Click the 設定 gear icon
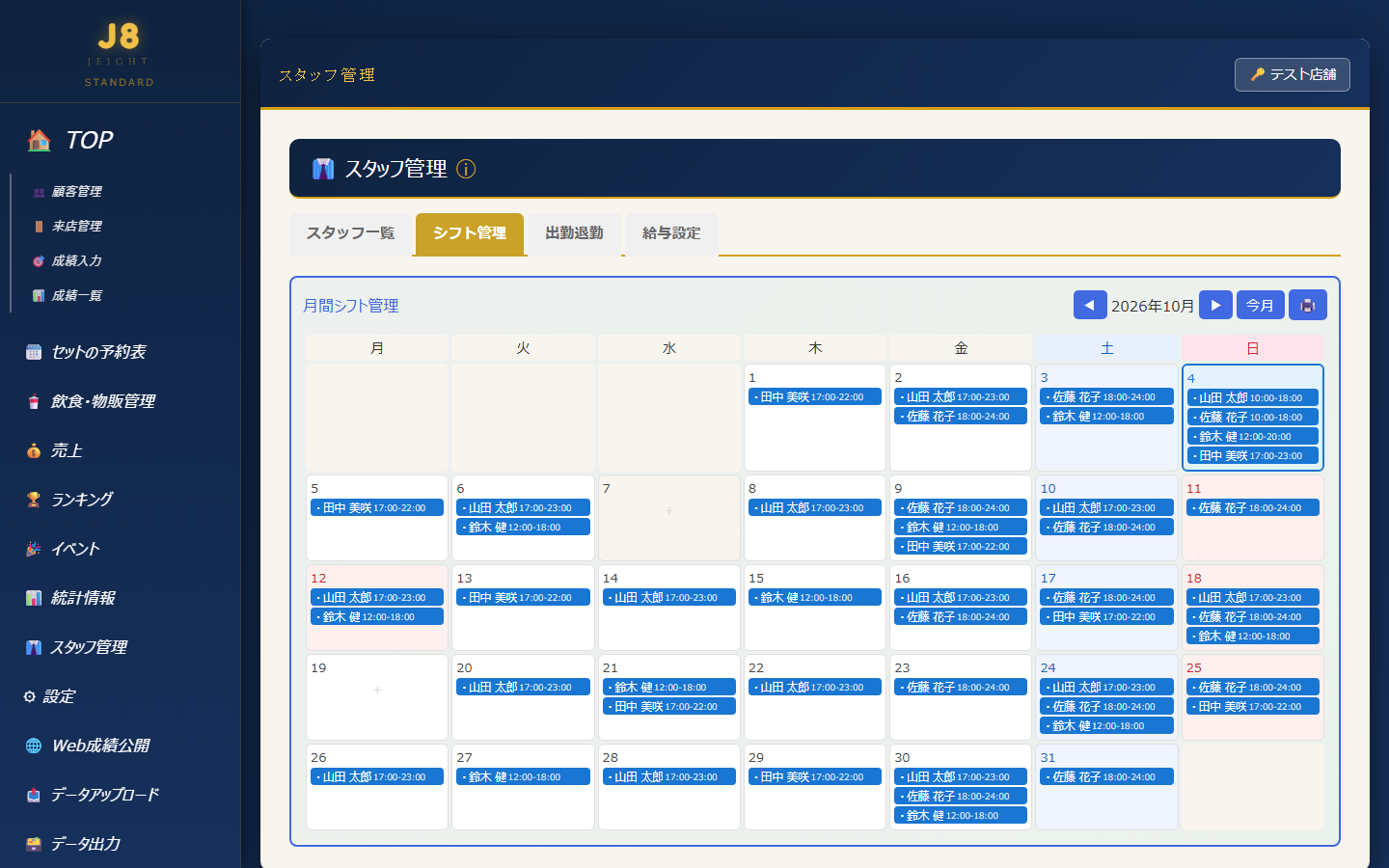The width and height of the screenshot is (1389, 868). tap(30, 696)
